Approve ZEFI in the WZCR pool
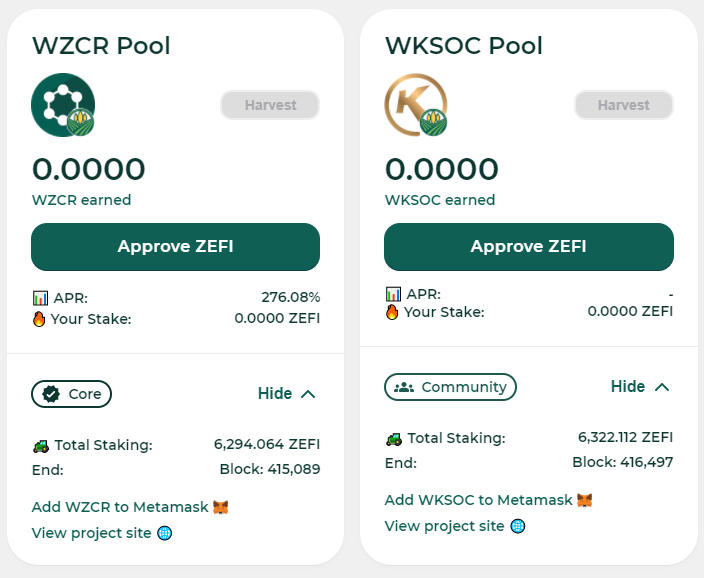704x578 pixels. tap(175, 247)
